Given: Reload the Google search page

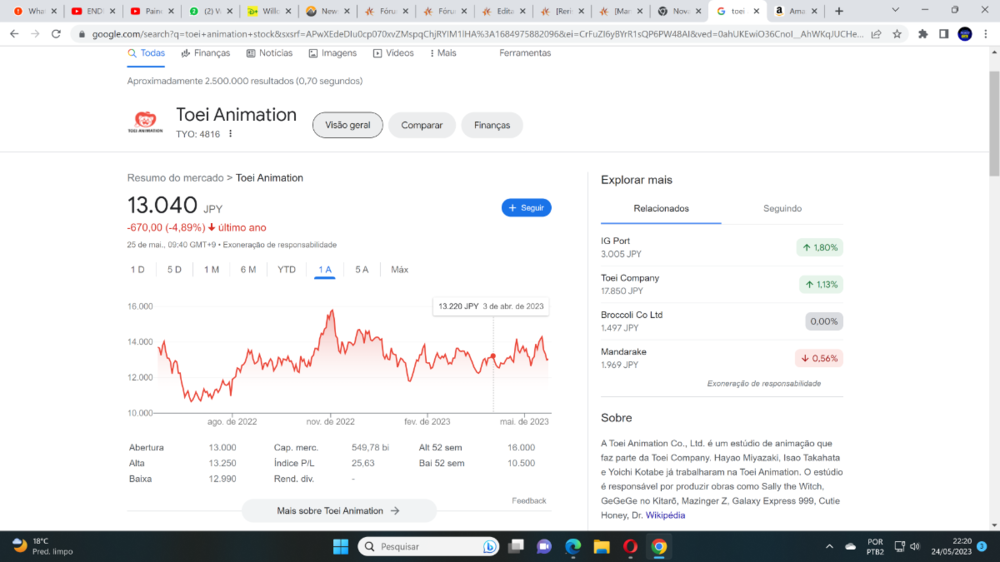Looking at the screenshot, I should pyautogui.click(x=56, y=34).
